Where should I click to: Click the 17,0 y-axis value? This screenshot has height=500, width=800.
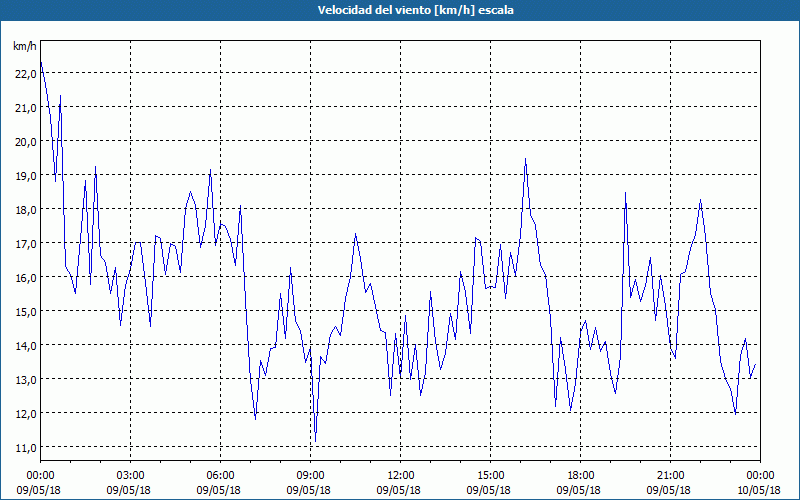point(26,244)
